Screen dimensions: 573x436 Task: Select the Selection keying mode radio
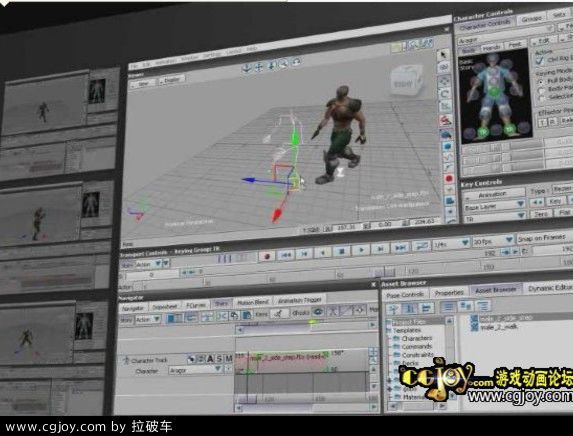coord(542,98)
